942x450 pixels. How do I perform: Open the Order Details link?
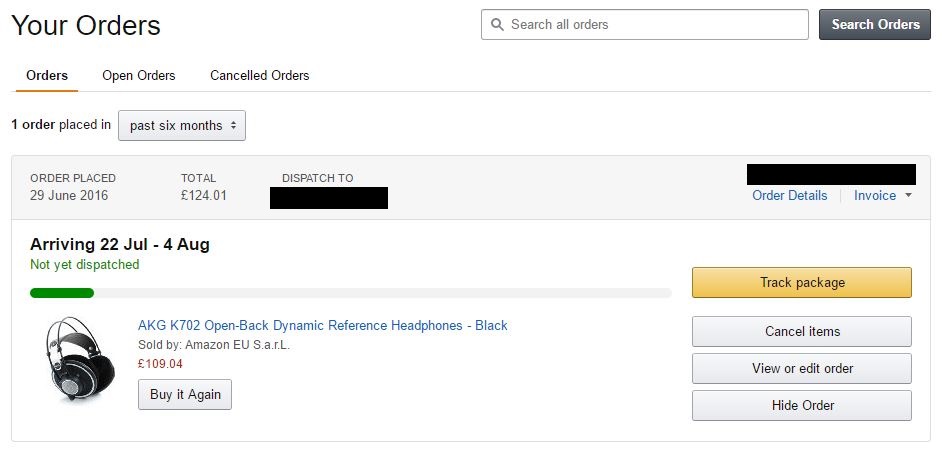[x=789, y=195]
